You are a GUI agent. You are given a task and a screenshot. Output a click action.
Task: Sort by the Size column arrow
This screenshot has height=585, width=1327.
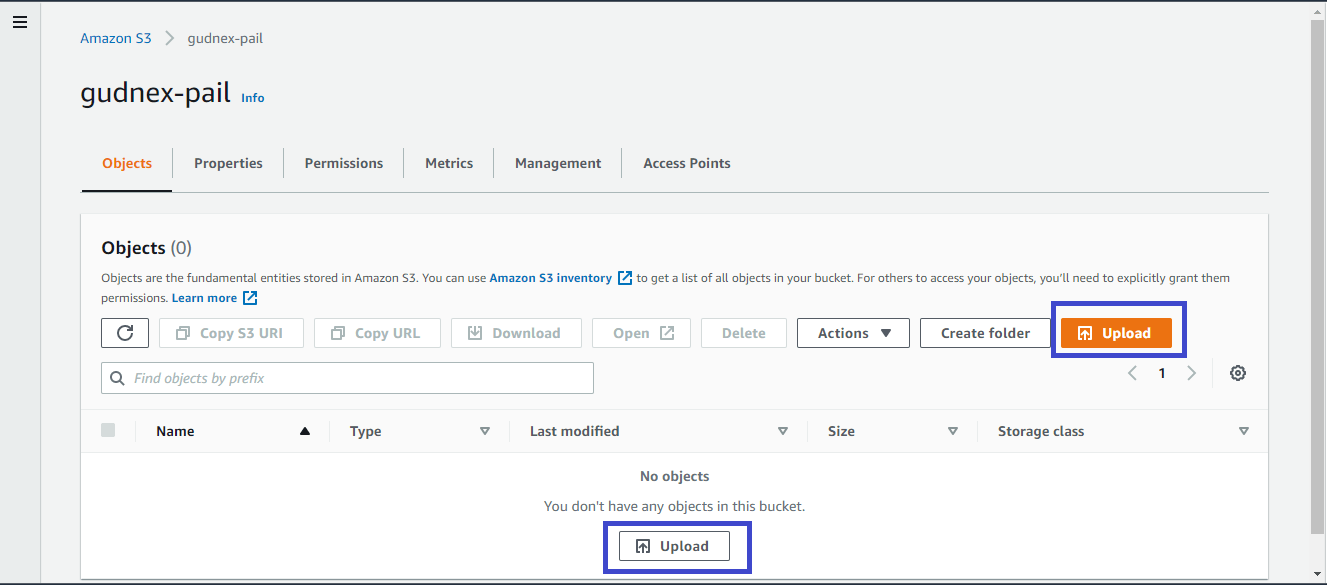(953, 431)
